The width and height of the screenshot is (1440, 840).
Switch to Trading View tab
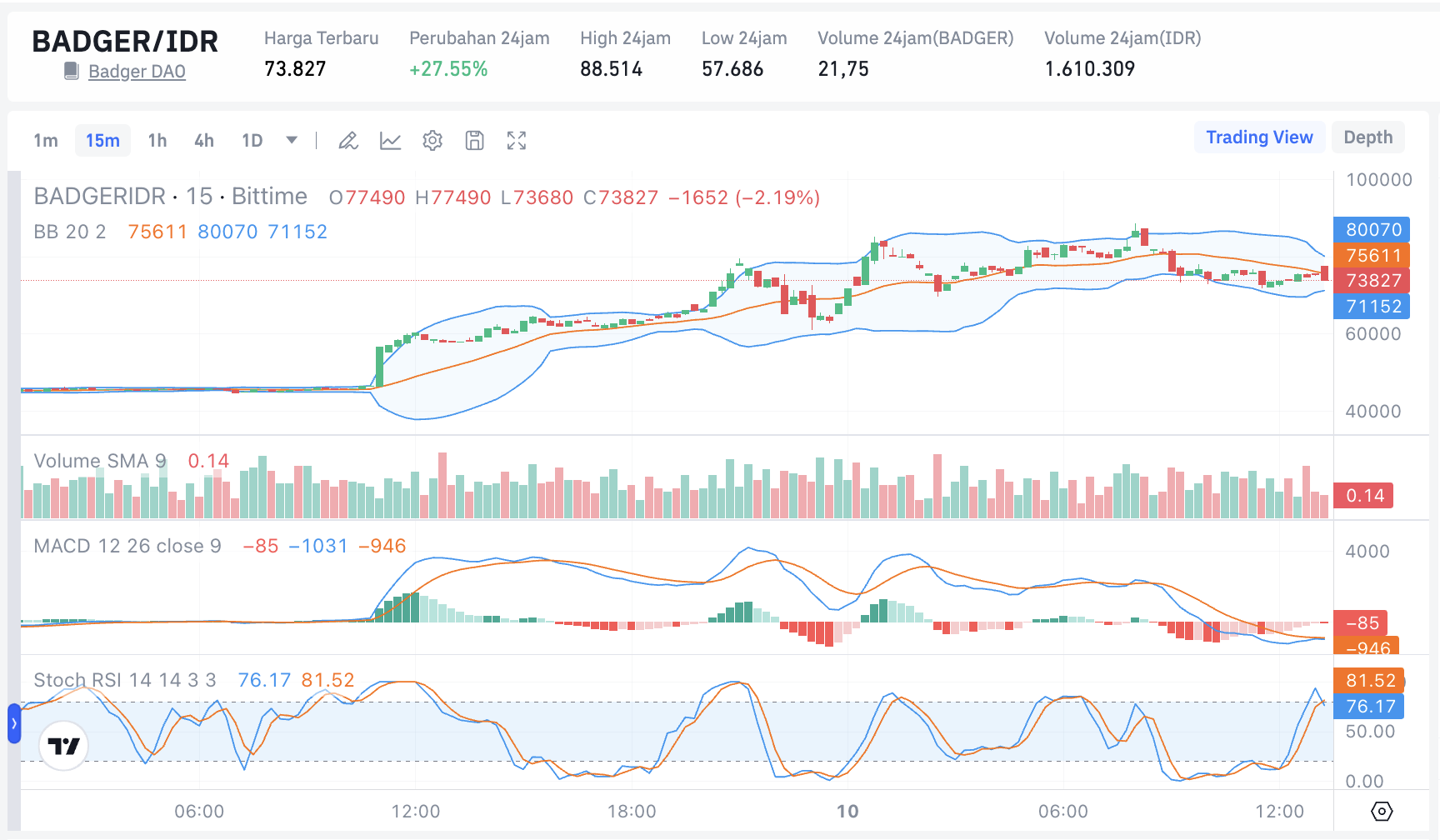click(x=1259, y=137)
